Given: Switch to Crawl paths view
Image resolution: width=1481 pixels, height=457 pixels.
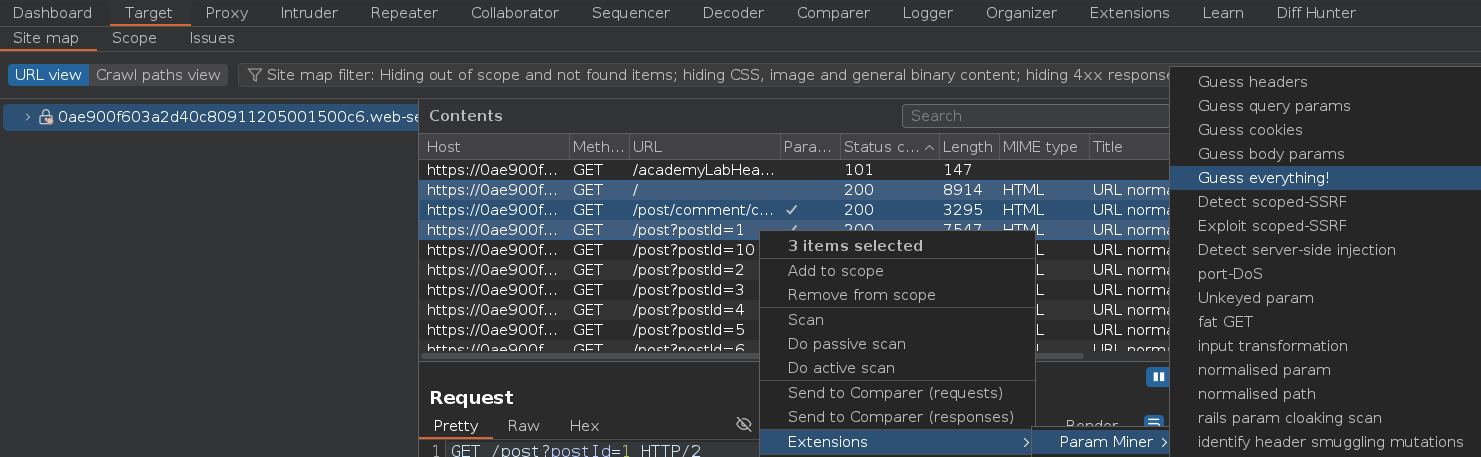Looking at the screenshot, I should click(158, 75).
